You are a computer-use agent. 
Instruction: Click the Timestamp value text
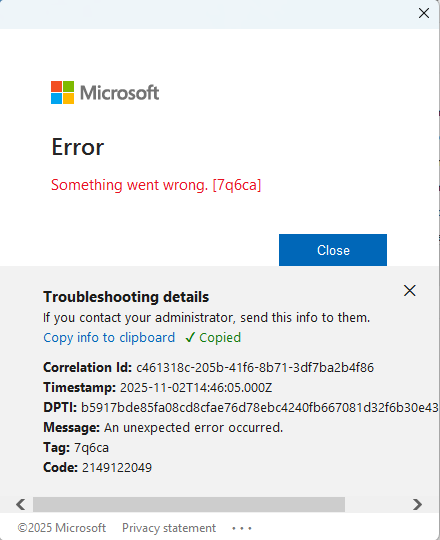pyautogui.click(x=196, y=387)
